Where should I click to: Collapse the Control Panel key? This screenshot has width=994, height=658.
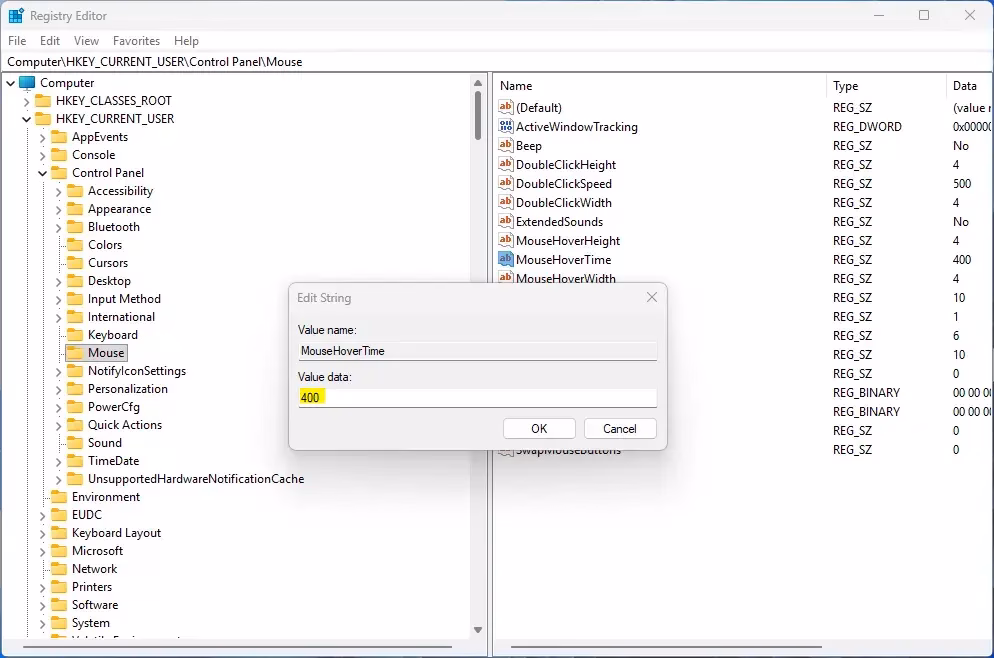[43, 173]
